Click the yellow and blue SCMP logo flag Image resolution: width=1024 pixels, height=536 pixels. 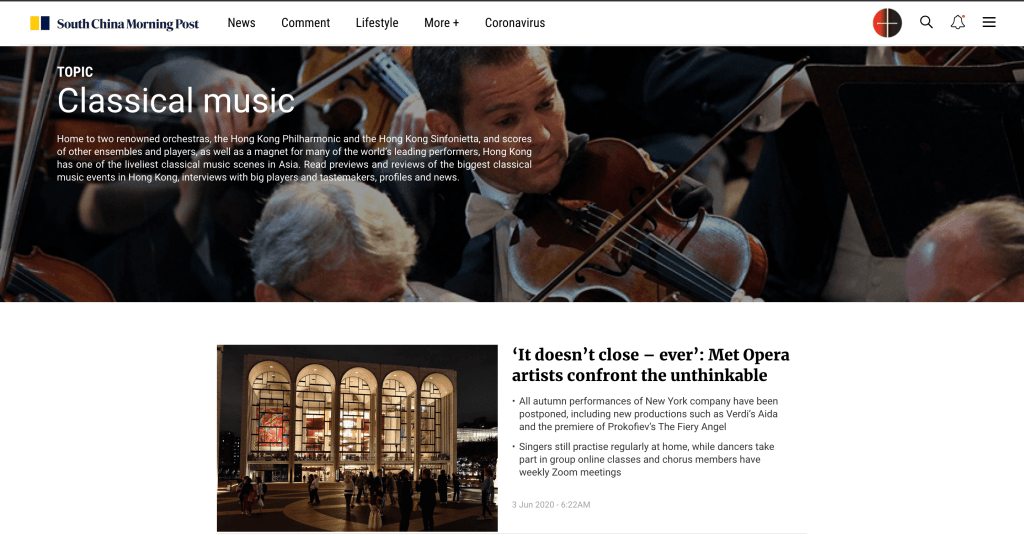[40, 24]
